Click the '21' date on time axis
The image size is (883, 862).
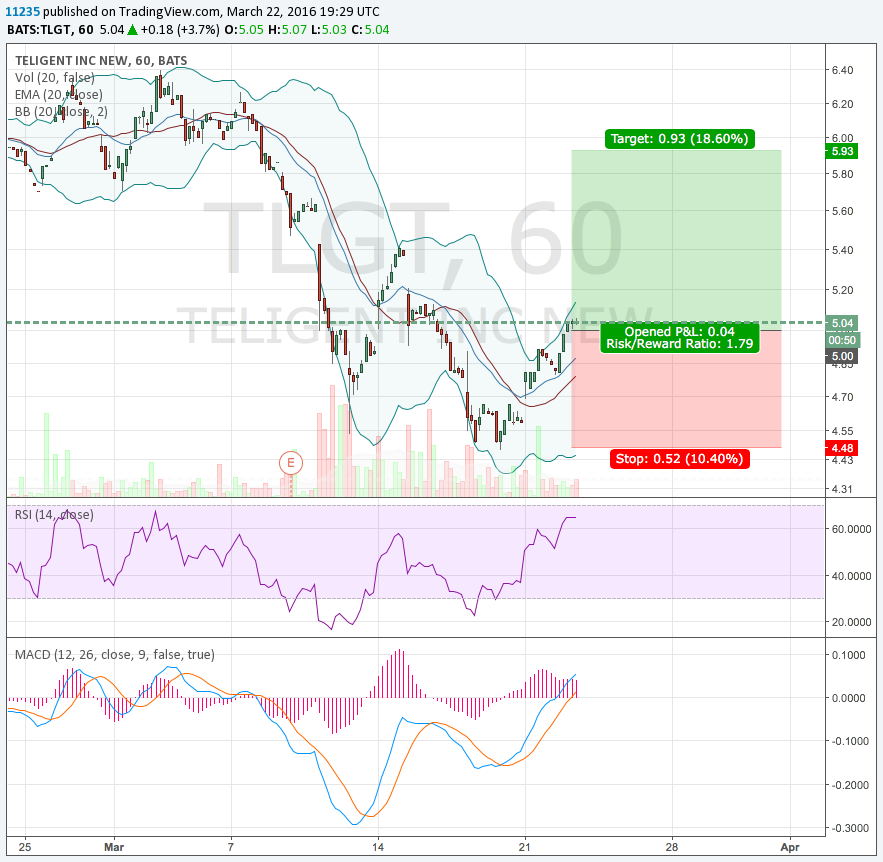click(x=525, y=847)
